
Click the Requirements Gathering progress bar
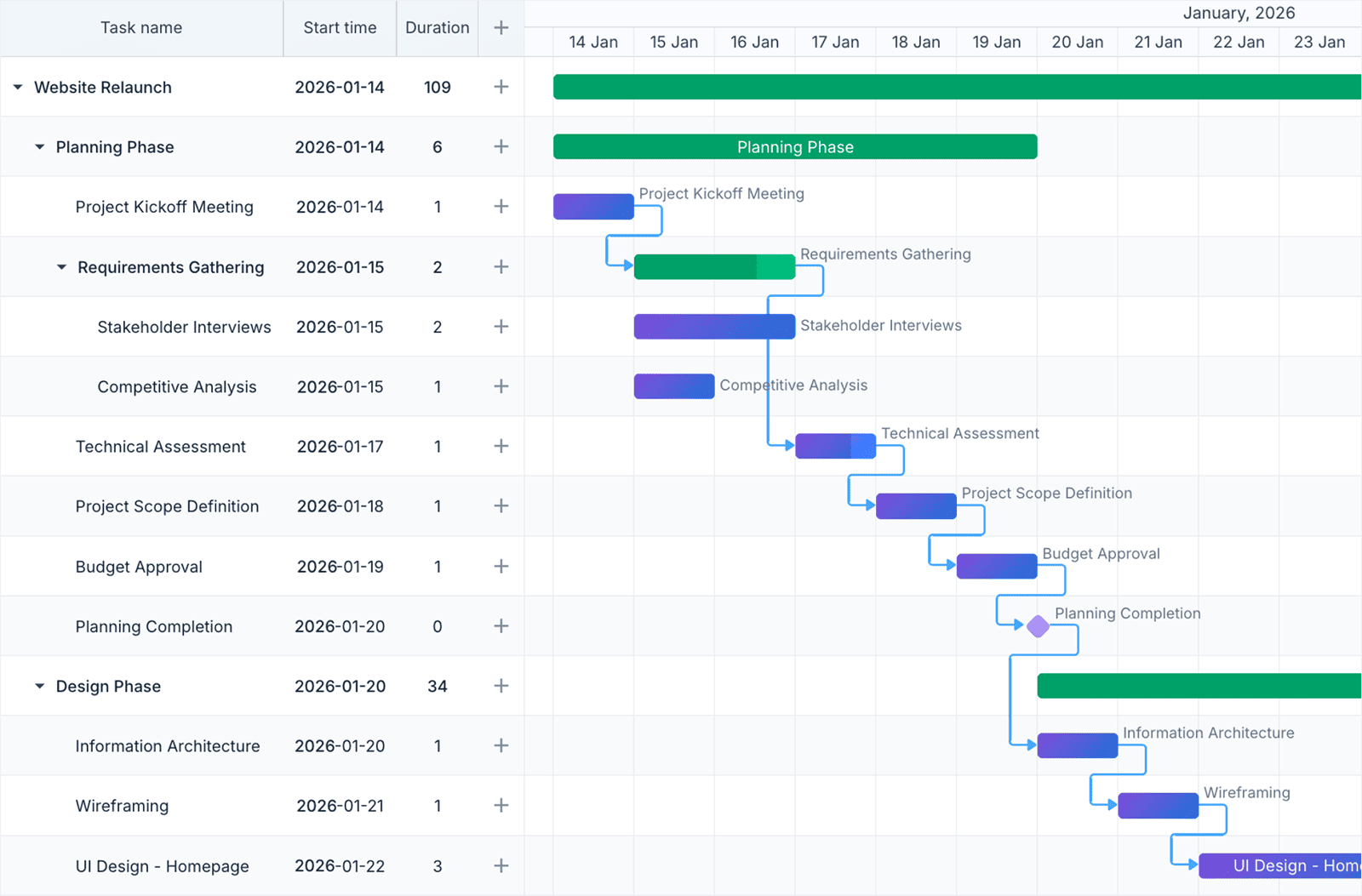(714, 266)
